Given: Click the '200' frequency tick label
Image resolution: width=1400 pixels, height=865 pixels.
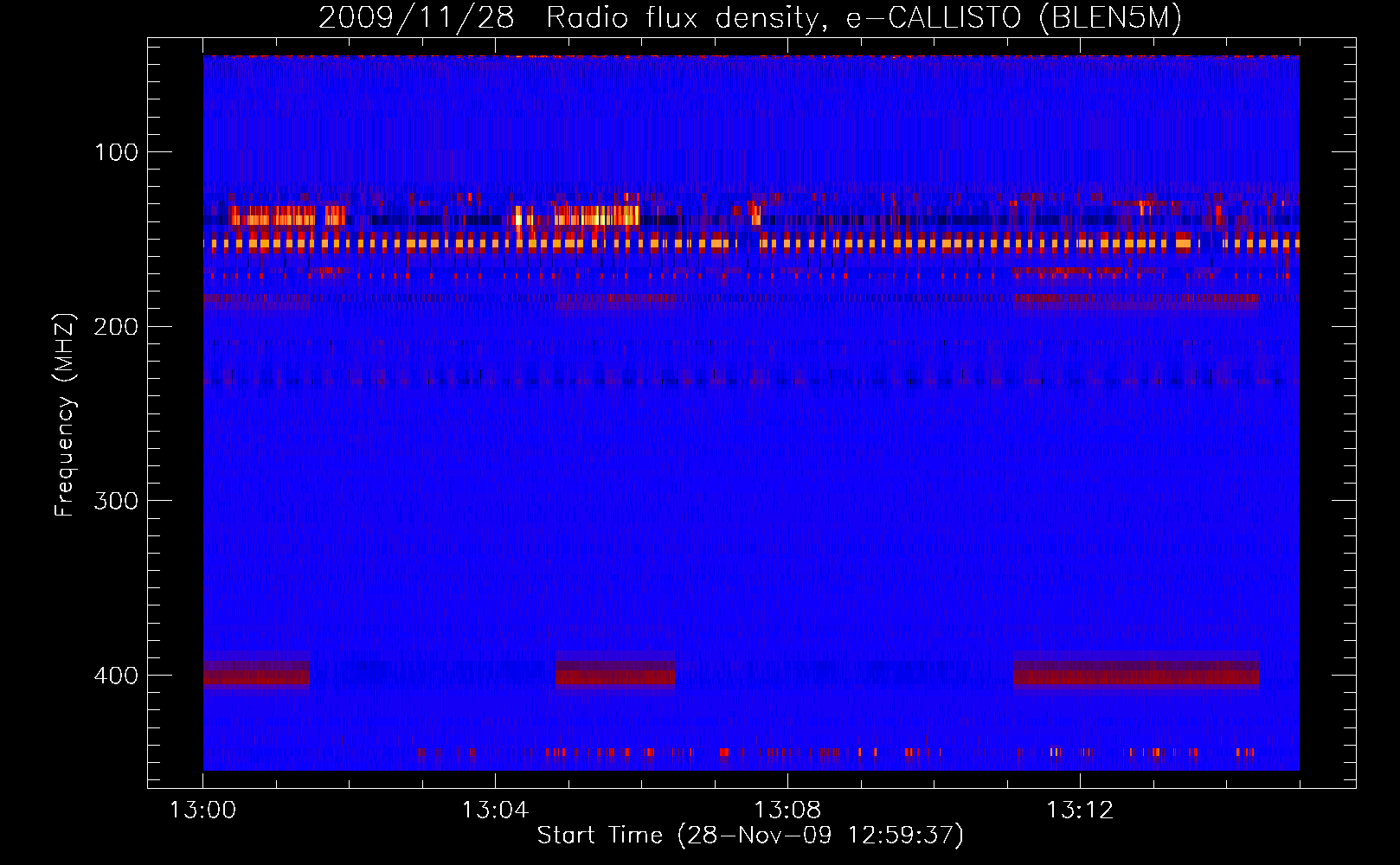Looking at the screenshot, I should (x=116, y=327).
